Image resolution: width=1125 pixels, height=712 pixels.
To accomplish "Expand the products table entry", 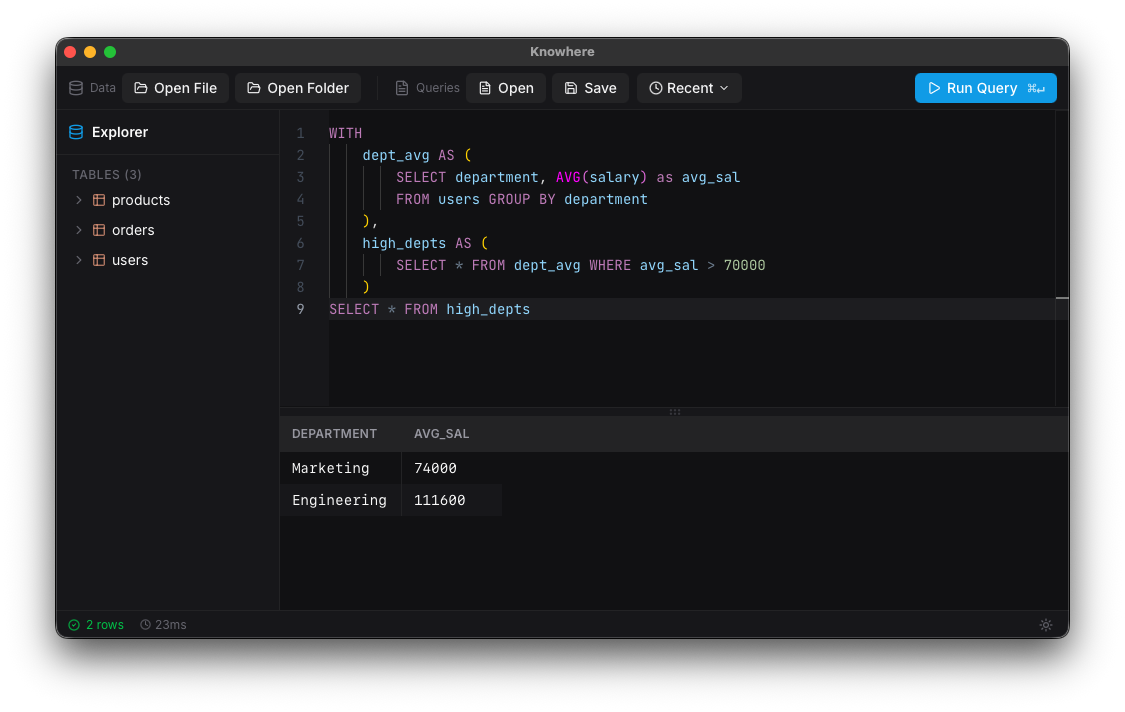I will coord(78,199).
